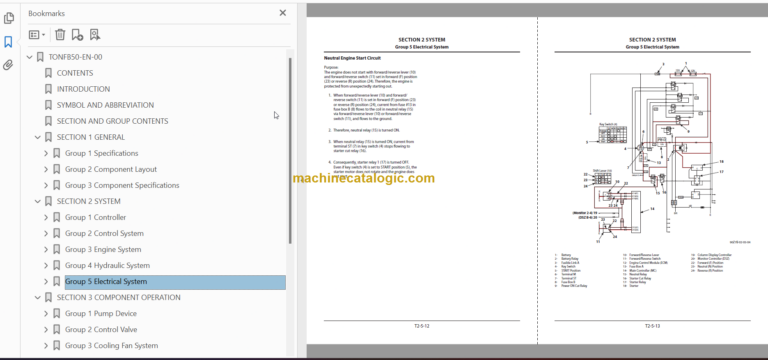Go to the INTRODUCTION bookmark
Image resolution: width=768 pixels, height=360 pixels.
point(83,89)
